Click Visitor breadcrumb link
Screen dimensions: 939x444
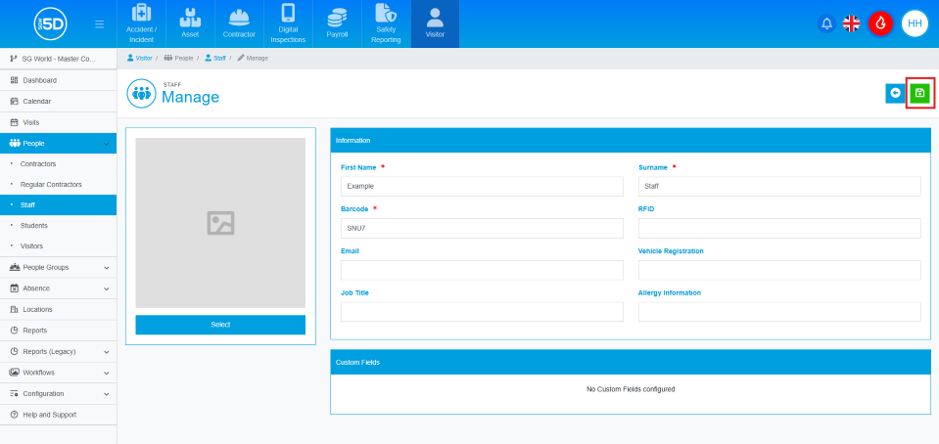140,58
